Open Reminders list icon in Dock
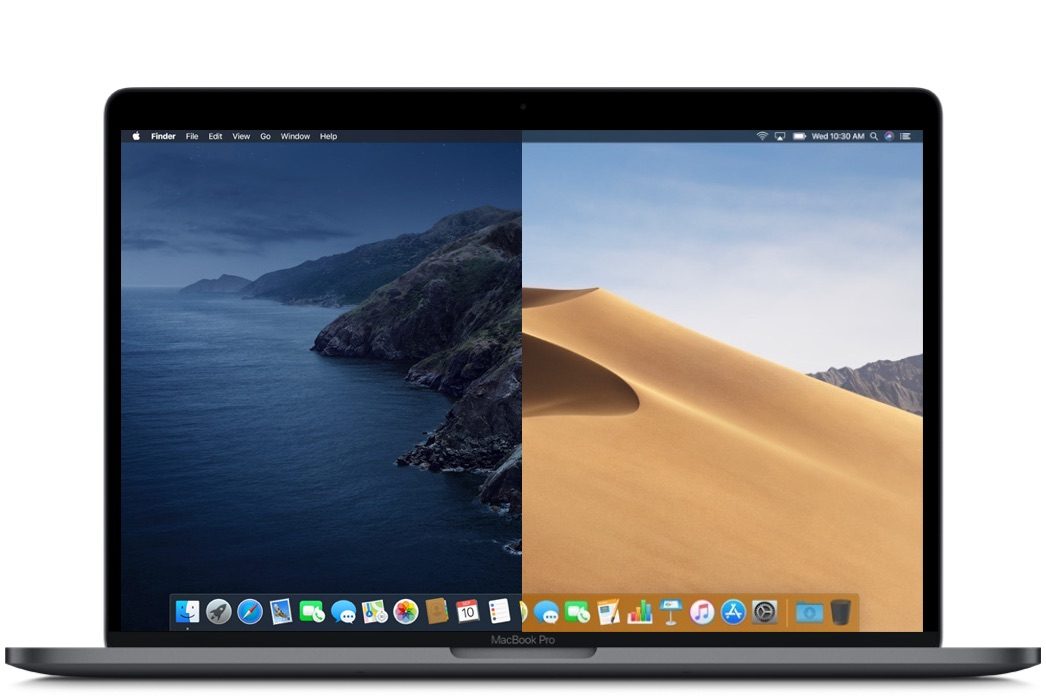This screenshot has width=1046, height=700. (x=499, y=611)
